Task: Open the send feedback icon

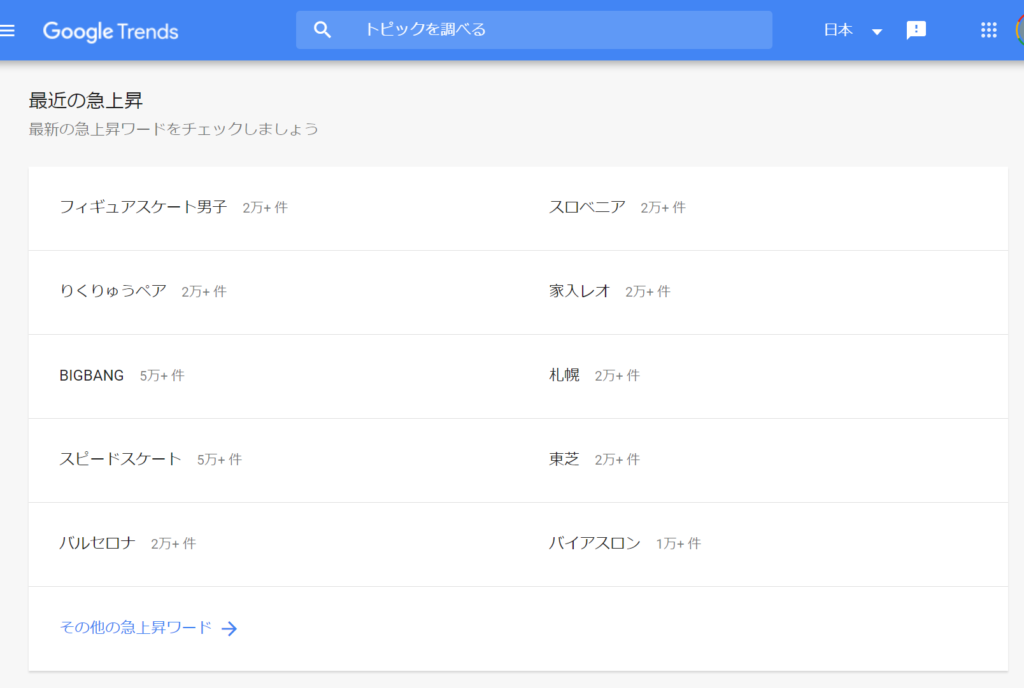Action: tap(916, 30)
